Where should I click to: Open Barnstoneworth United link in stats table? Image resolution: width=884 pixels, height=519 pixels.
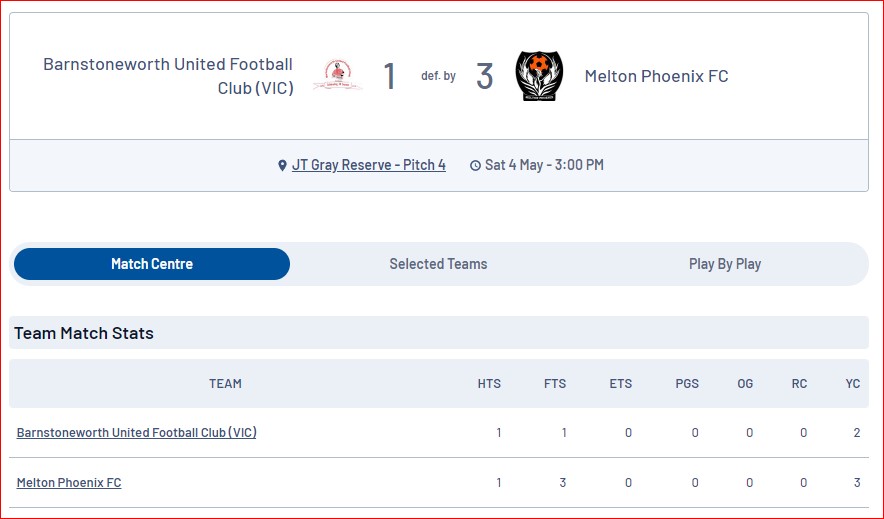click(136, 432)
